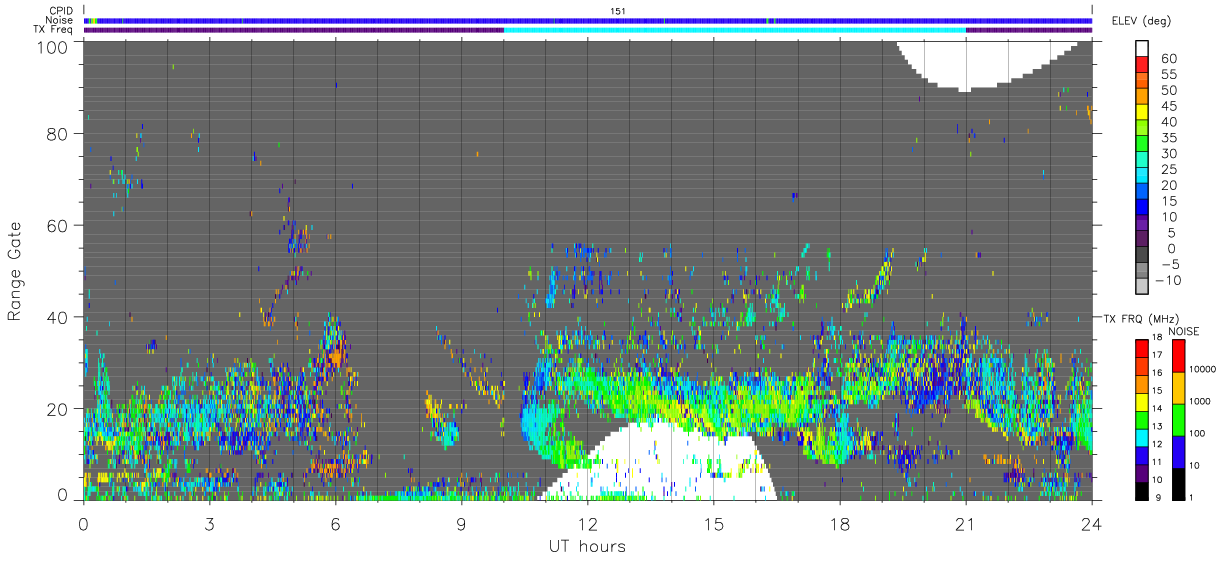The width and height of the screenshot is (1228, 567).
Task: Click the 15 tick on UT hours axis
Action: [713, 523]
